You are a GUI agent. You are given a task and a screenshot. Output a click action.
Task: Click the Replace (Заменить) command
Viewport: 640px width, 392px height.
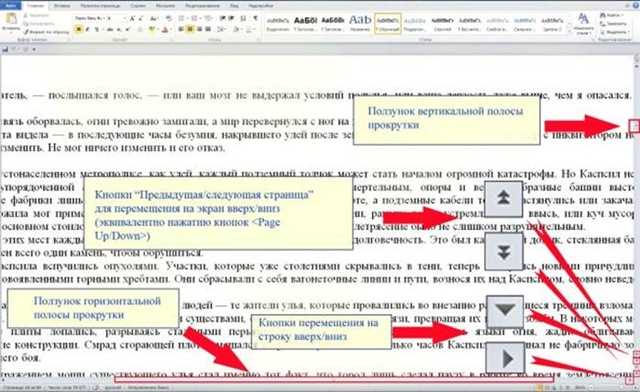point(613,24)
